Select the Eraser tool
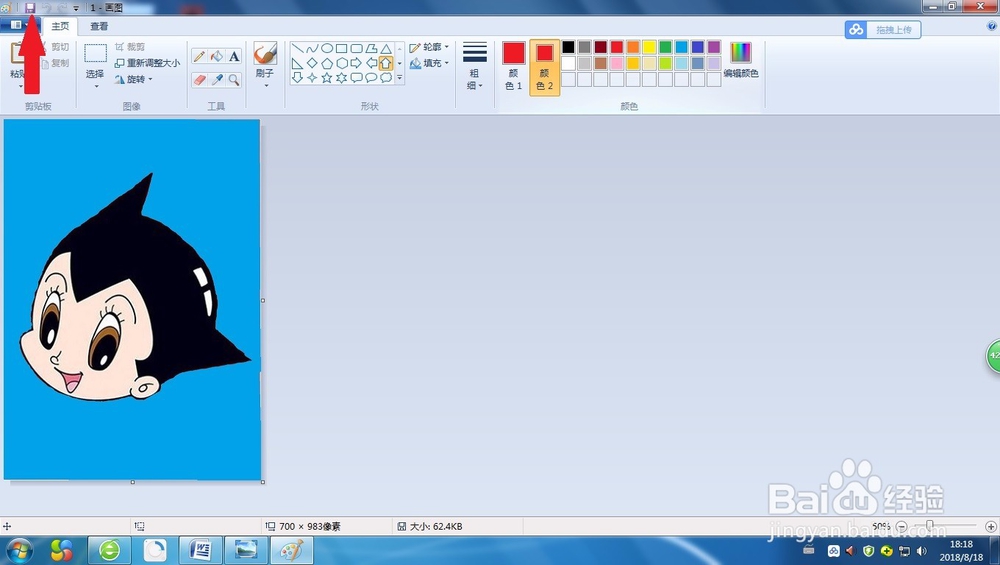The height and width of the screenshot is (565, 1000). [199, 80]
